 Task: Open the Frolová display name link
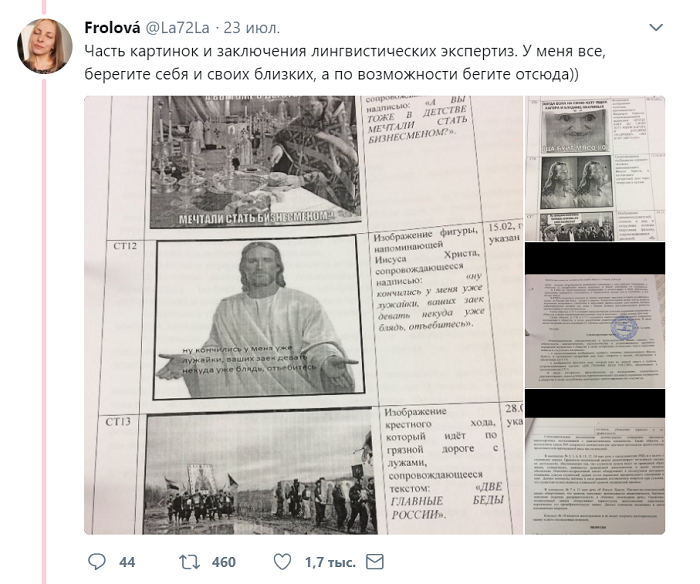point(112,28)
